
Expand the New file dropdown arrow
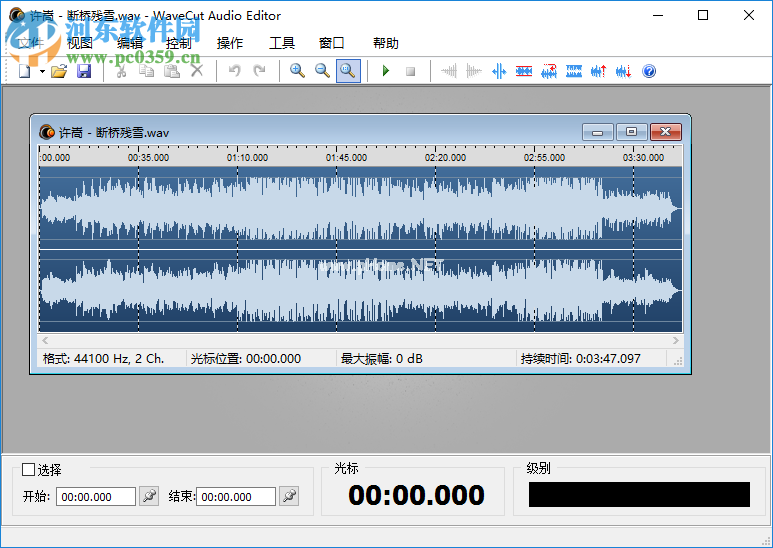[x=42, y=71]
